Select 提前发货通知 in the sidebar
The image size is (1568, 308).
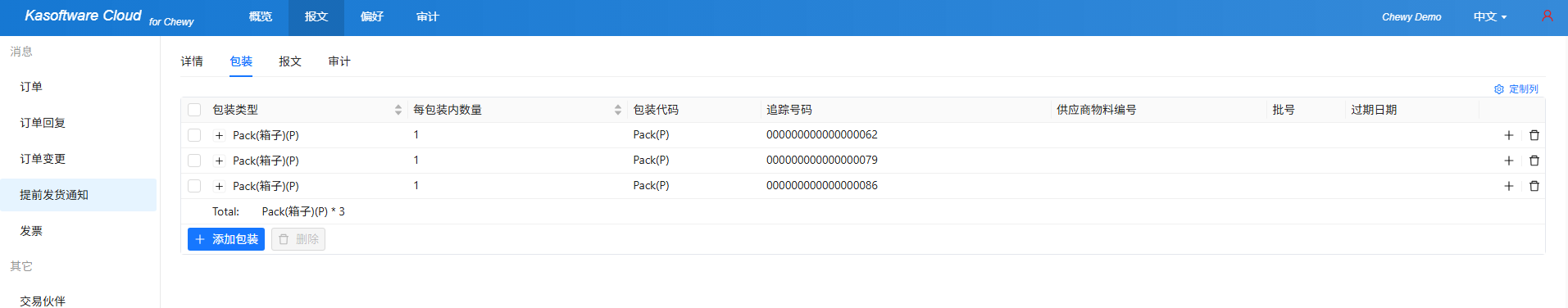[78, 195]
